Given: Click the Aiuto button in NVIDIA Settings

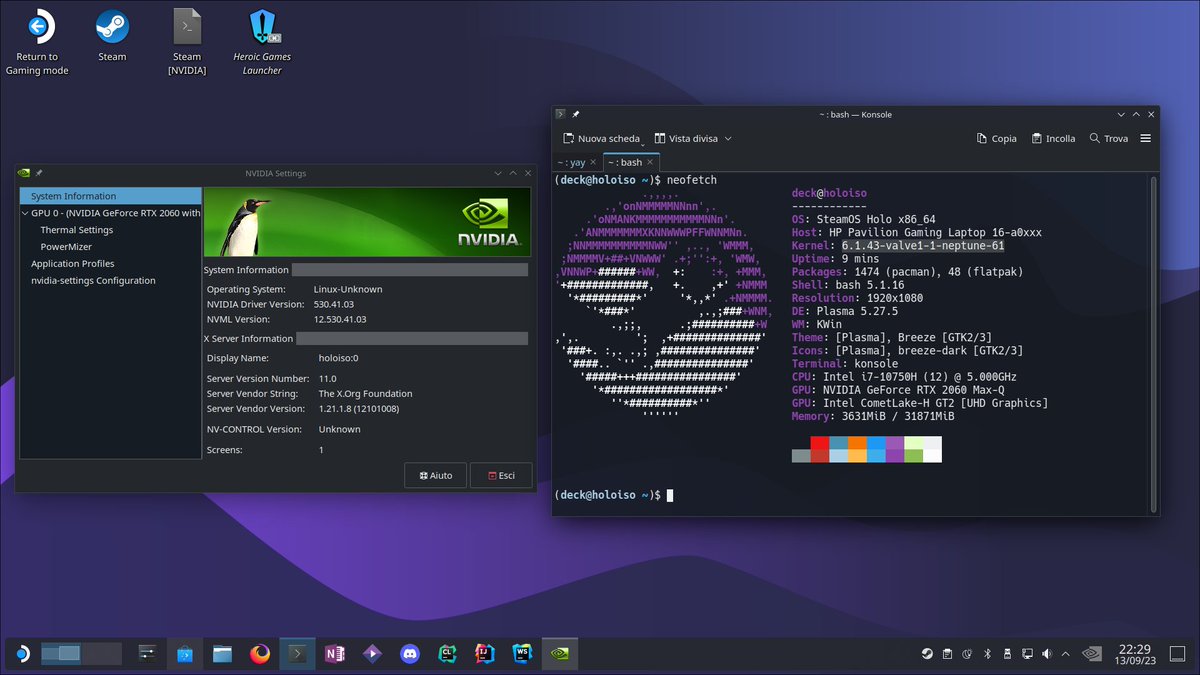Looking at the screenshot, I should [435, 475].
